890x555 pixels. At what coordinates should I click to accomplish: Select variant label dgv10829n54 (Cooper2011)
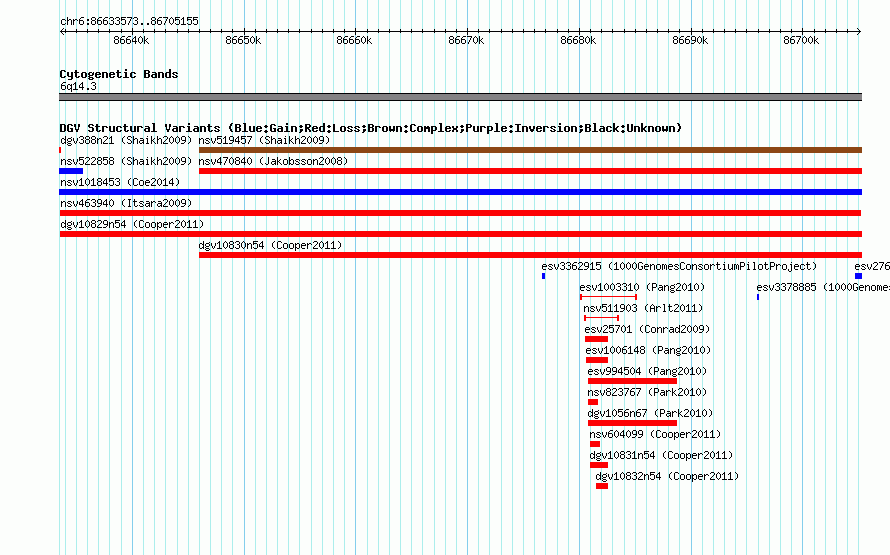point(132,224)
